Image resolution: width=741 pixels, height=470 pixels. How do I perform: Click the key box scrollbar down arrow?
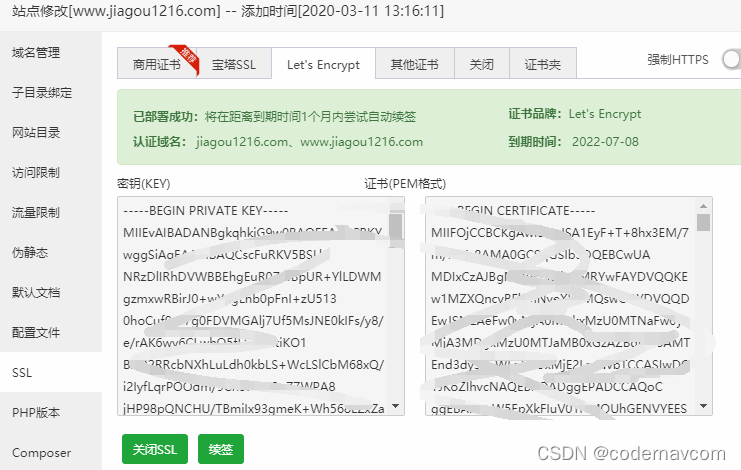tap(396, 406)
